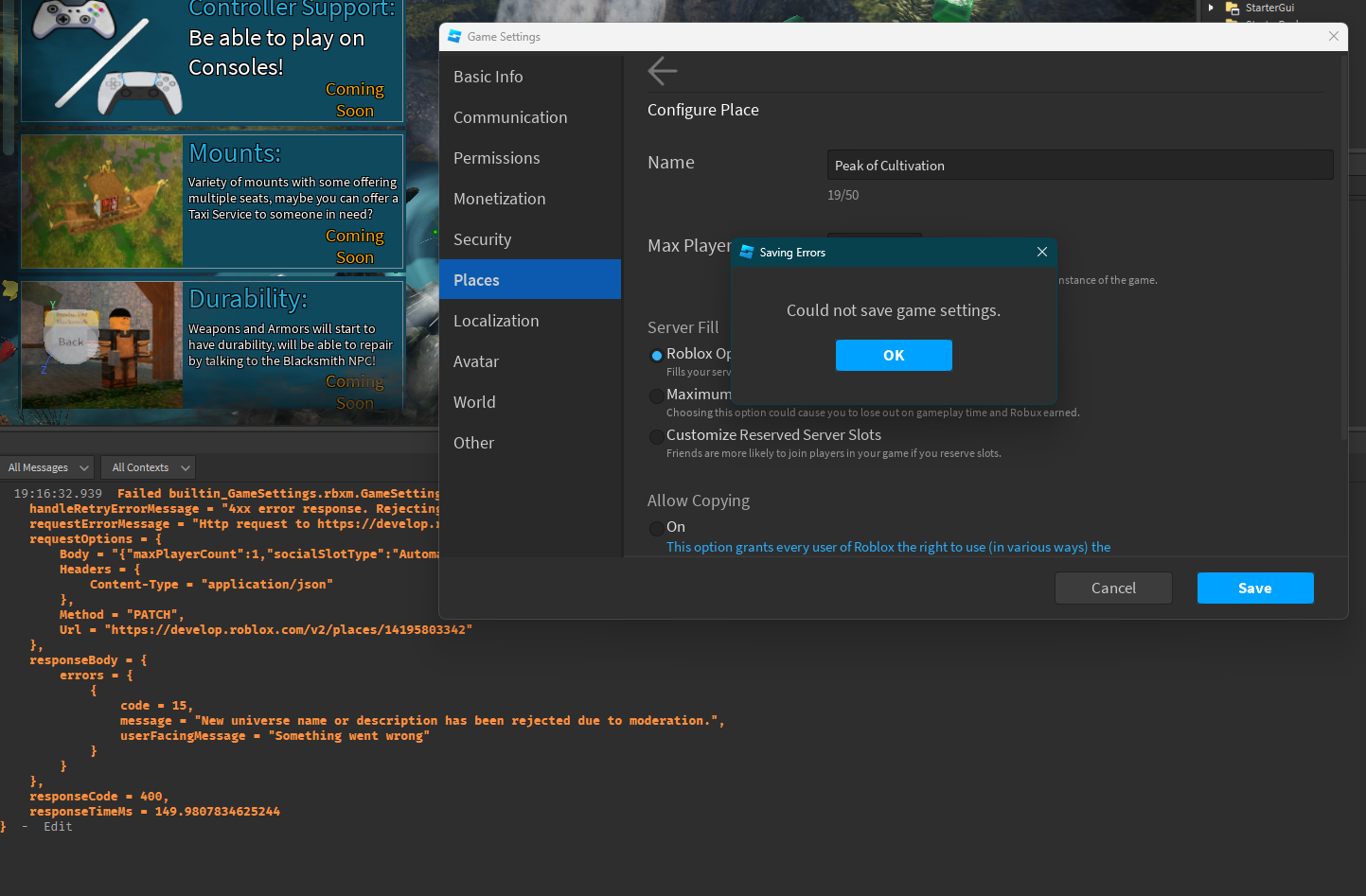This screenshot has width=1366, height=896.
Task: Dismiss the Saving Errors dialog with OK
Action: 893,355
